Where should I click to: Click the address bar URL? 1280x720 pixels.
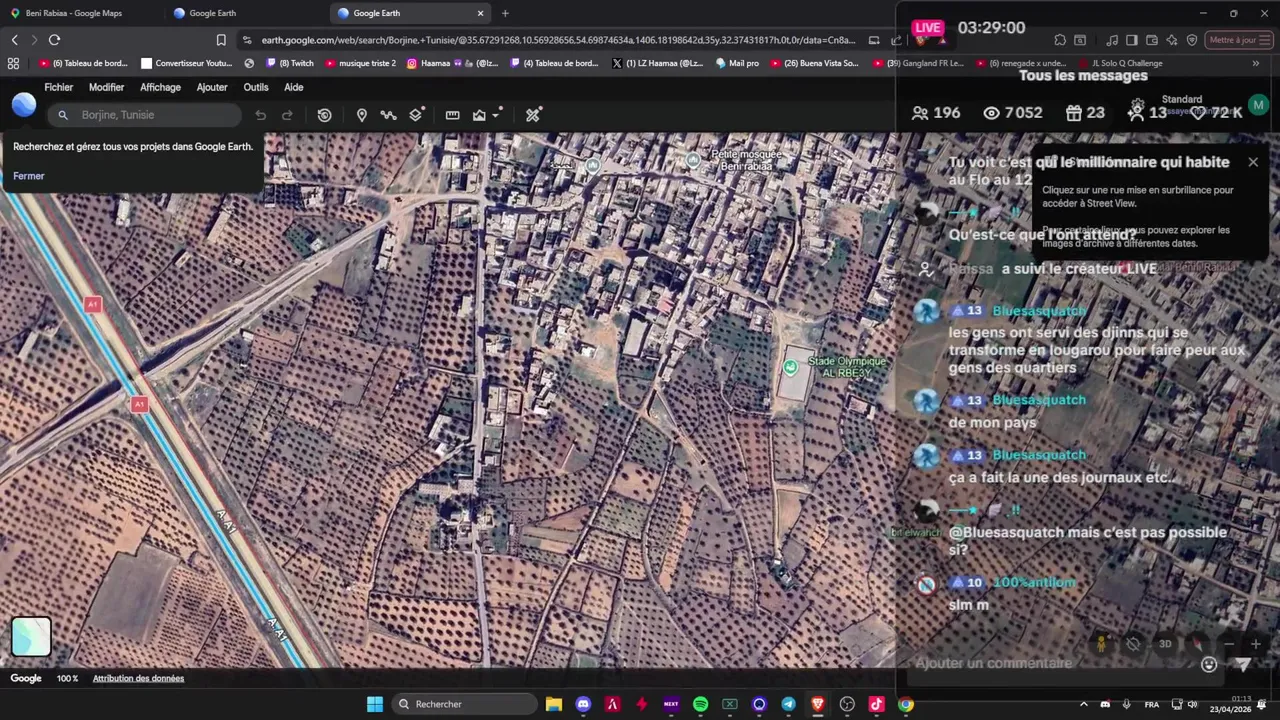coord(558,40)
